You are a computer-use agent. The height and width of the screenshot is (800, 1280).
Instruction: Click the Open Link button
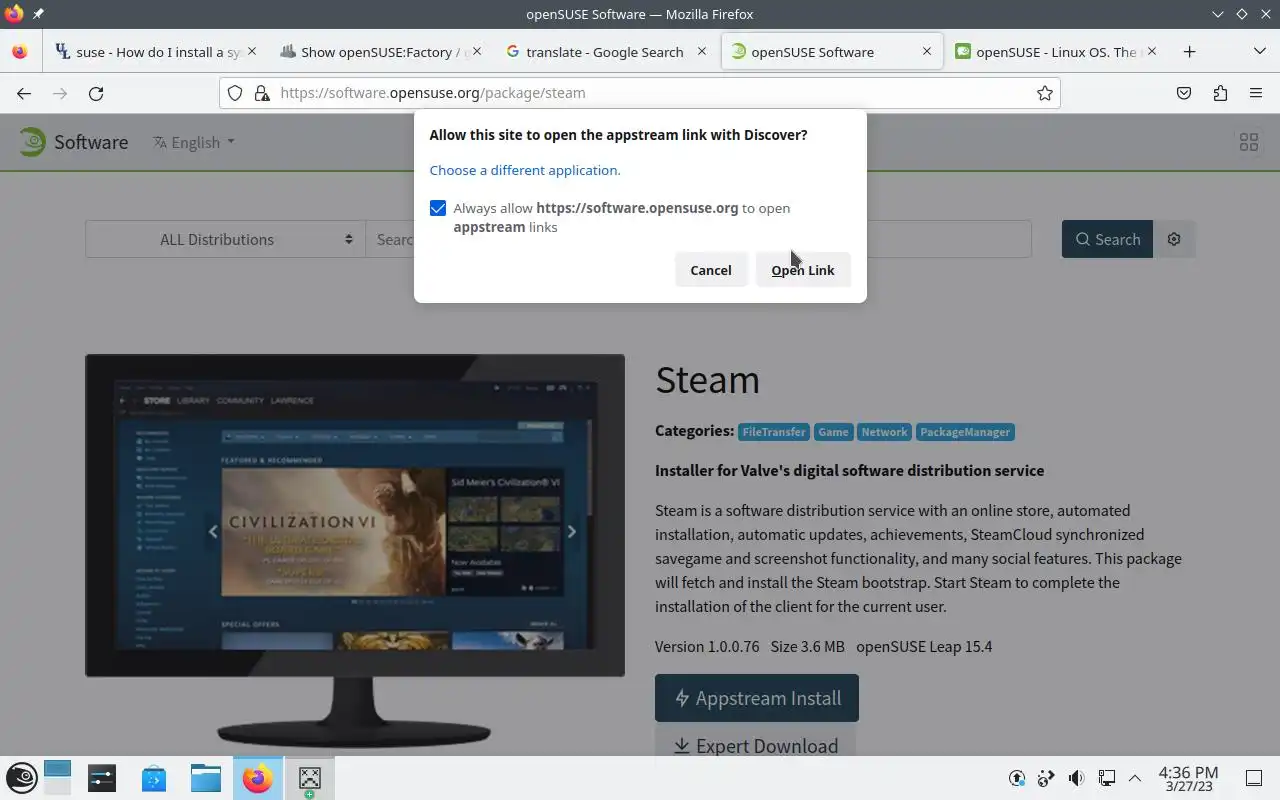point(803,270)
